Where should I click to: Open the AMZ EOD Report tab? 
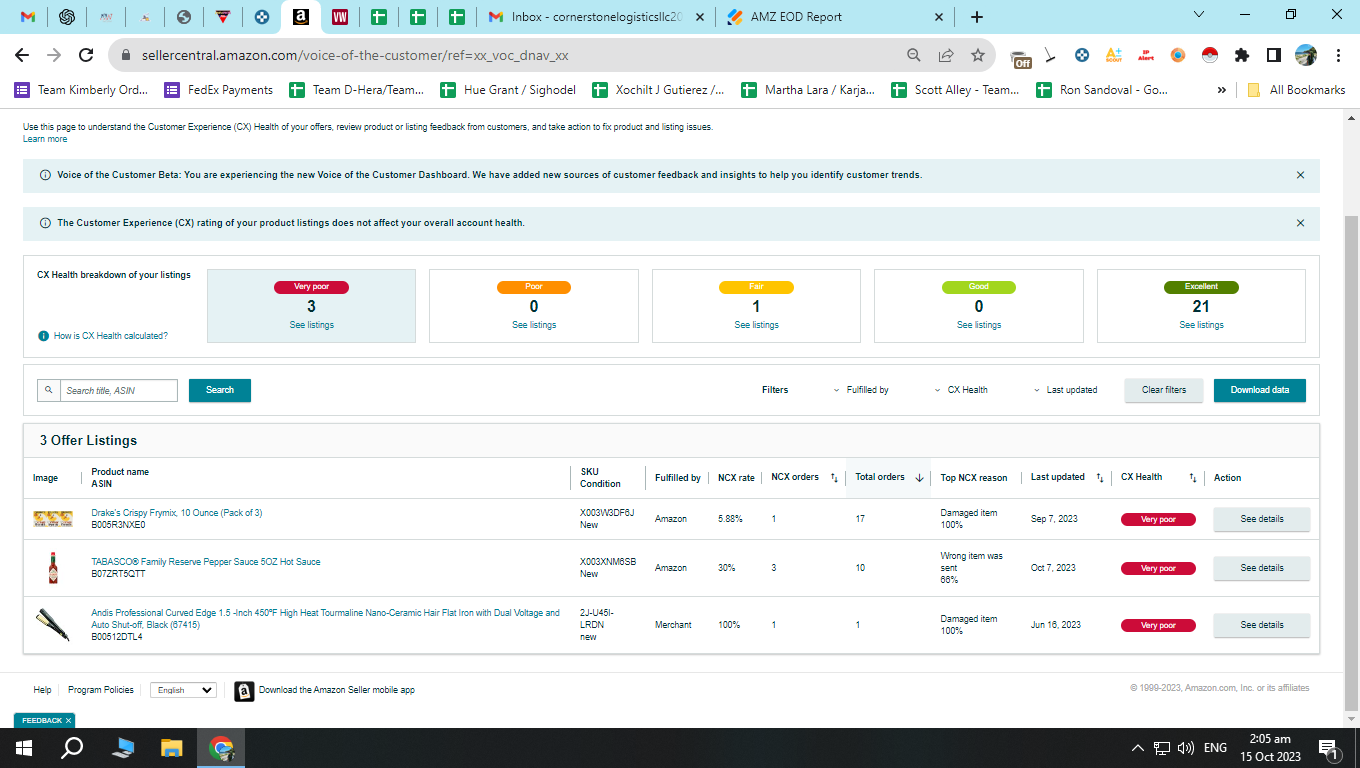836,17
